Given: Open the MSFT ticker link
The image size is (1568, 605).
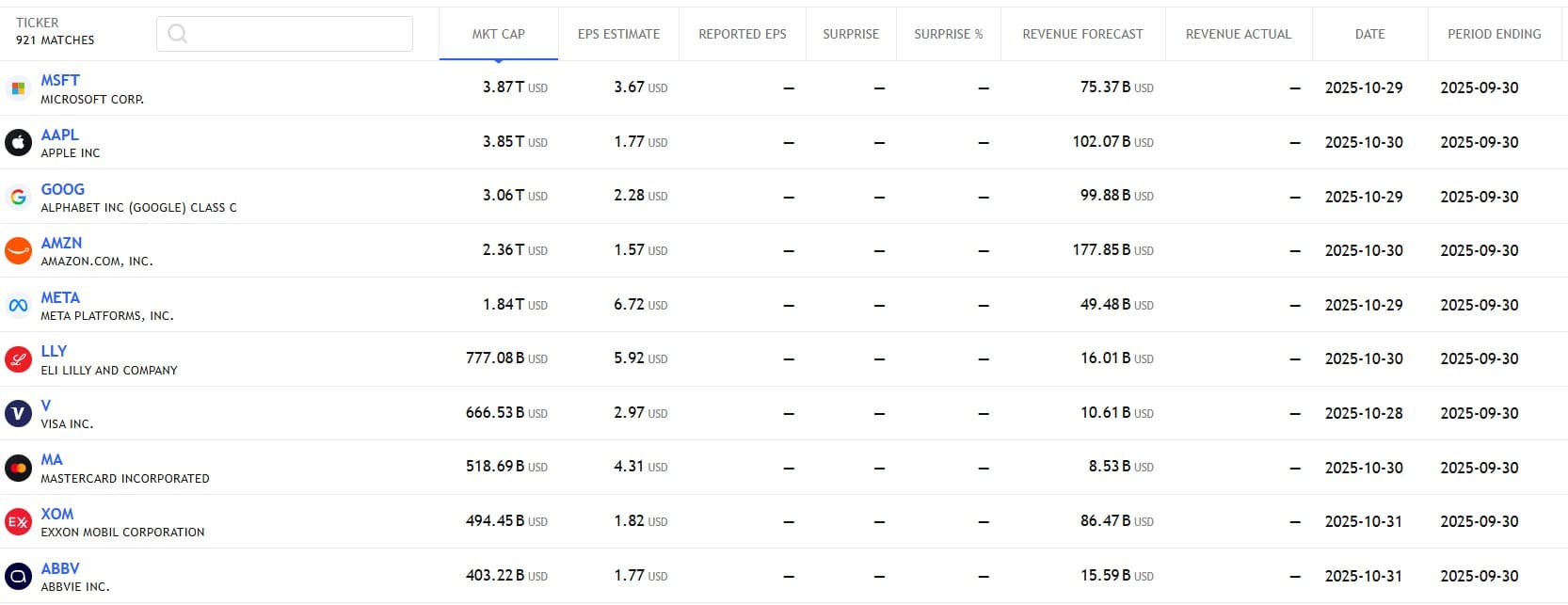Looking at the screenshot, I should coord(60,81).
